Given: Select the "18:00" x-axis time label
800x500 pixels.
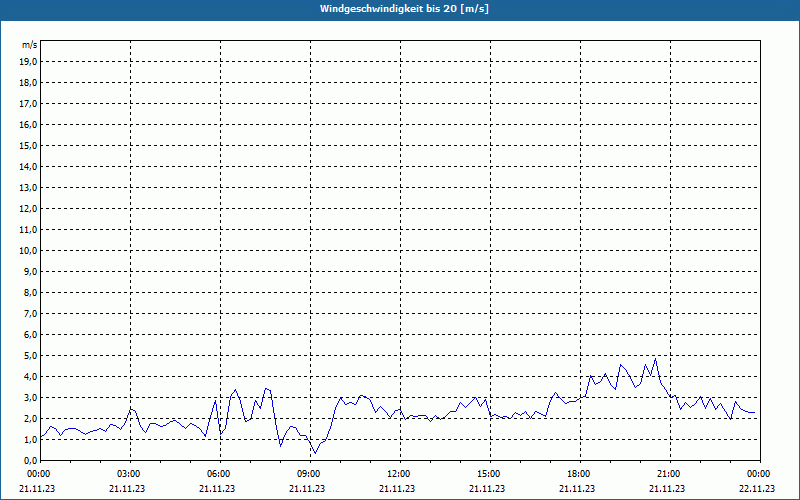Looking at the screenshot, I should click(580, 474).
